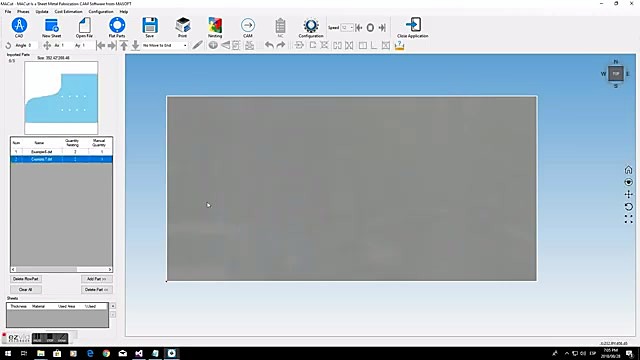Click the Ax input field

click(x=66, y=45)
